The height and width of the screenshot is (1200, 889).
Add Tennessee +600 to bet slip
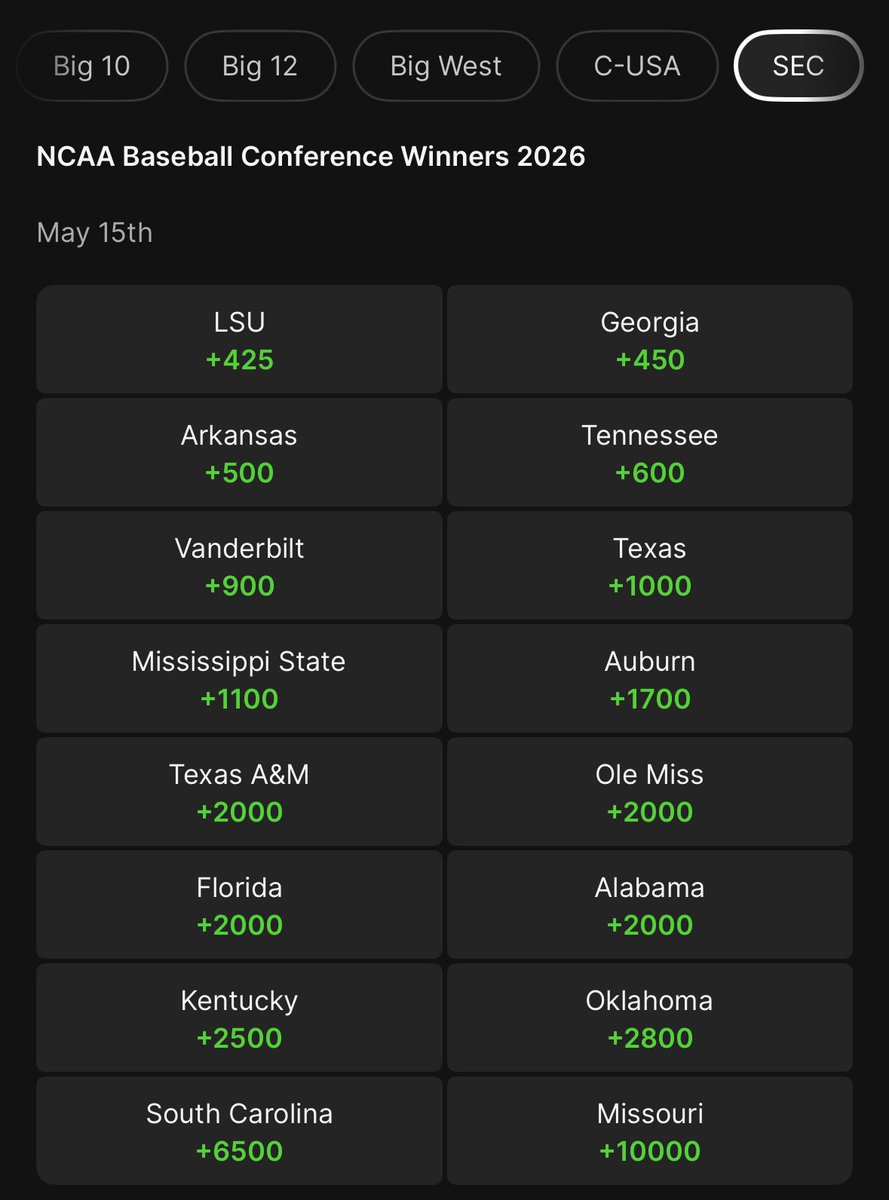[x=650, y=453]
